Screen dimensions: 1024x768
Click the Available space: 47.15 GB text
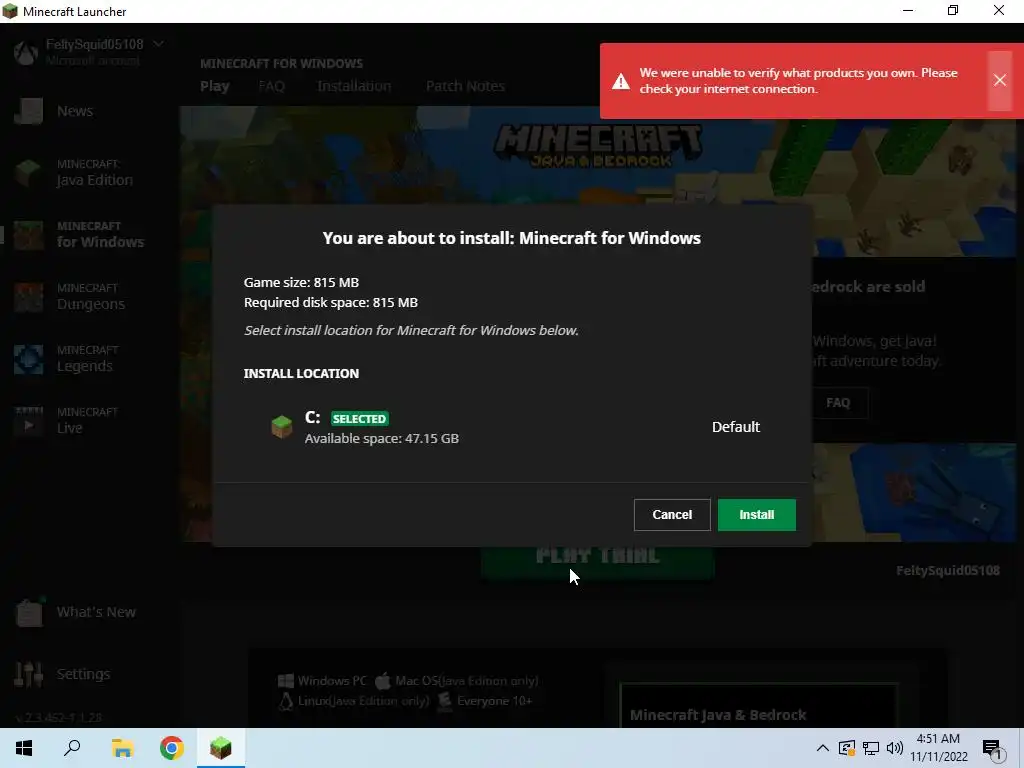tap(381, 438)
